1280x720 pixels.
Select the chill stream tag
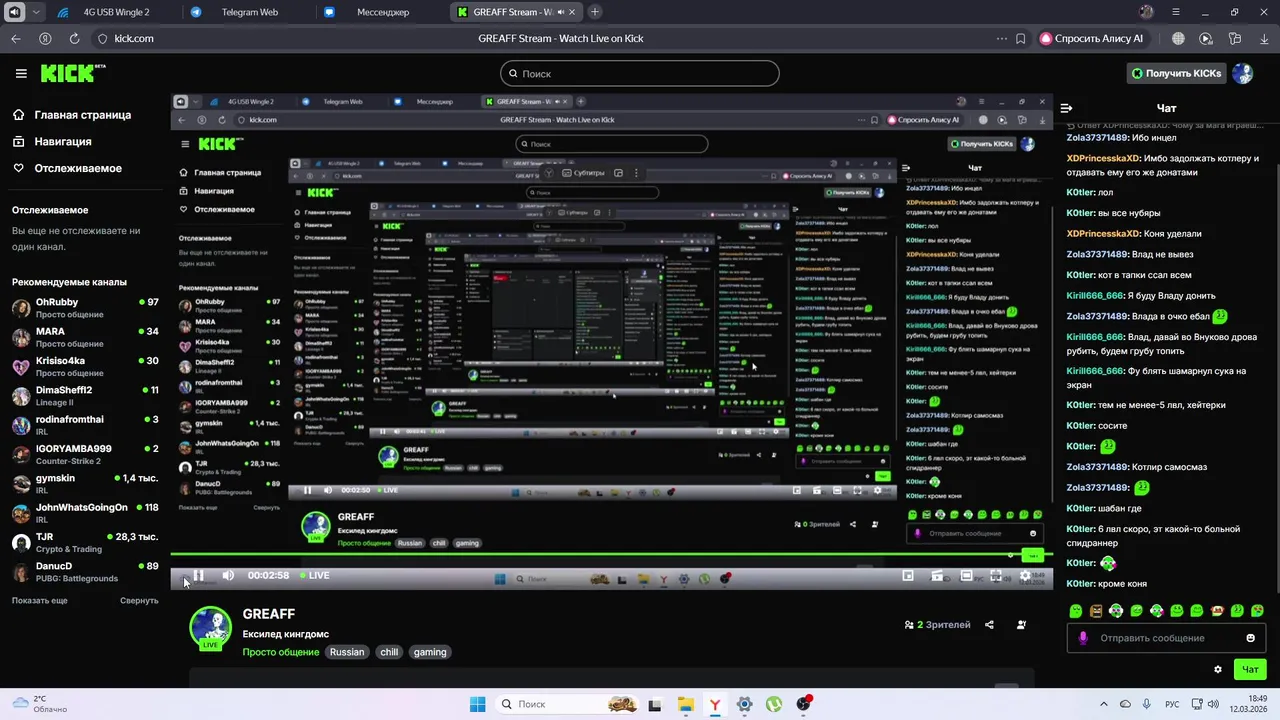coord(389,652)
